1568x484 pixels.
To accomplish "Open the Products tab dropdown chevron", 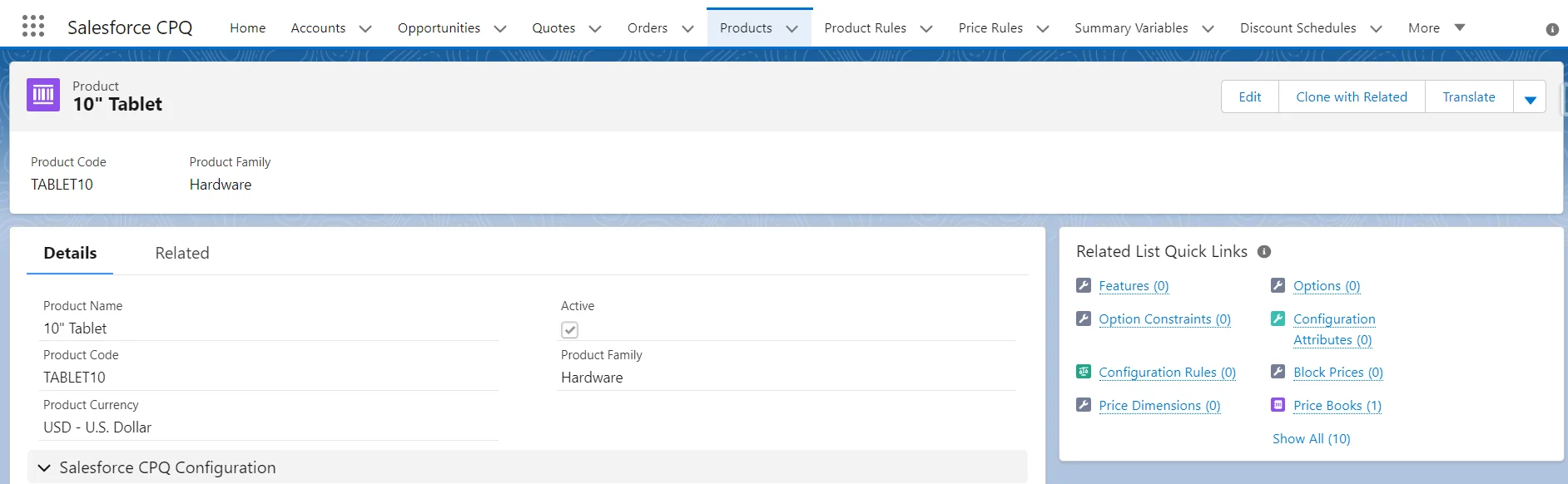I will [792, 29].
